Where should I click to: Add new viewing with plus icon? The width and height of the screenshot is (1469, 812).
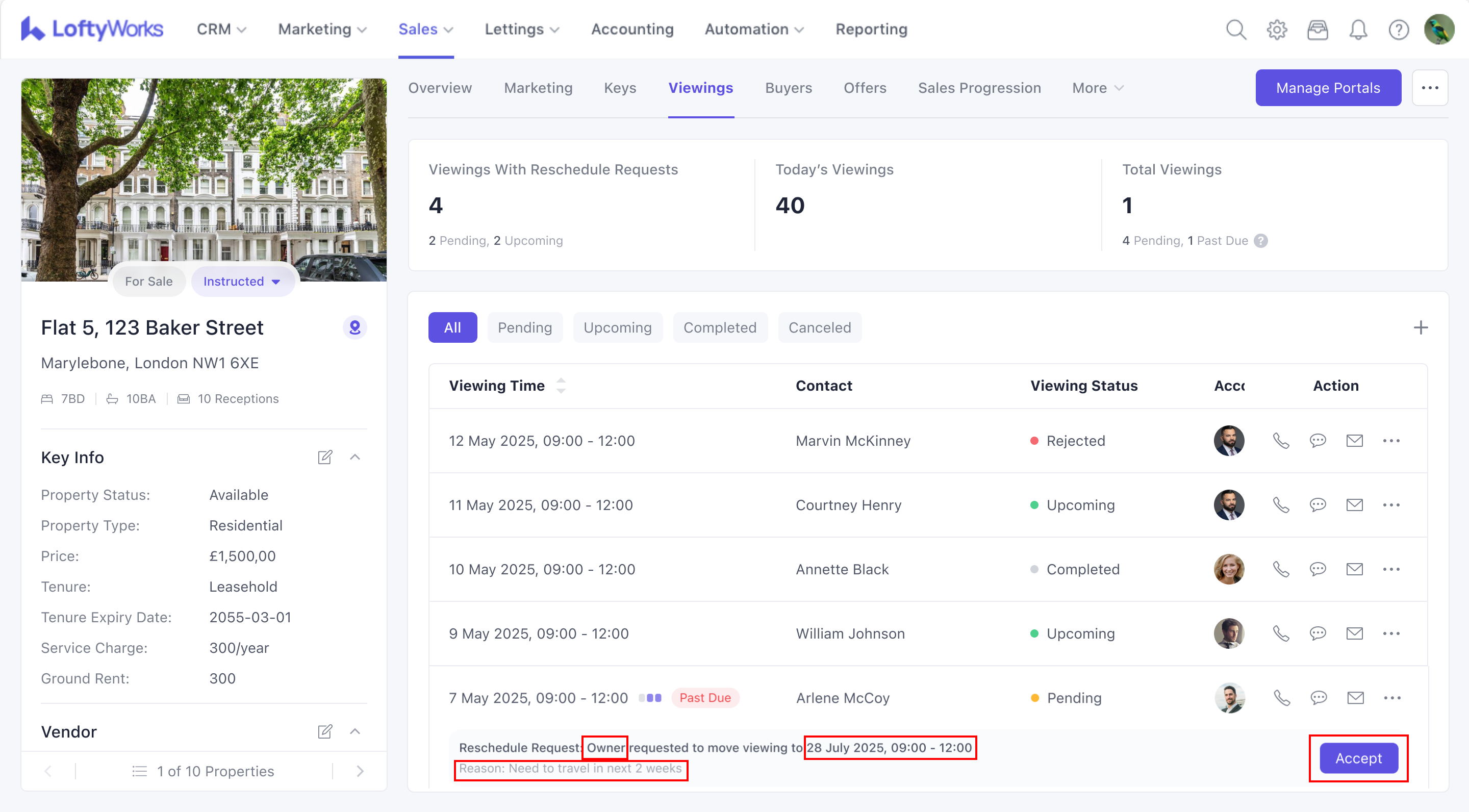[x=1421, y=328]
